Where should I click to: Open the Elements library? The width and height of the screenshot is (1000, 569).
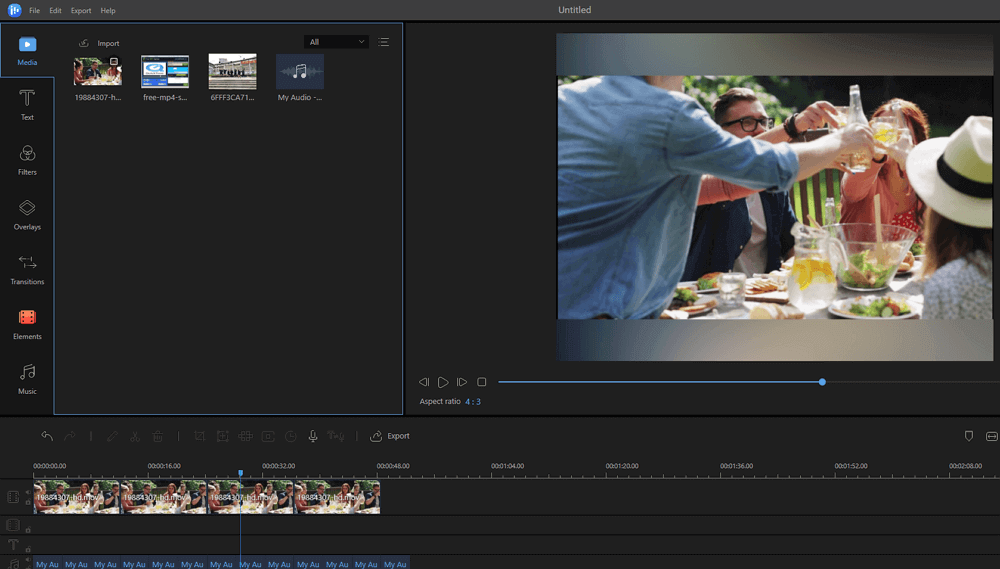27,323
